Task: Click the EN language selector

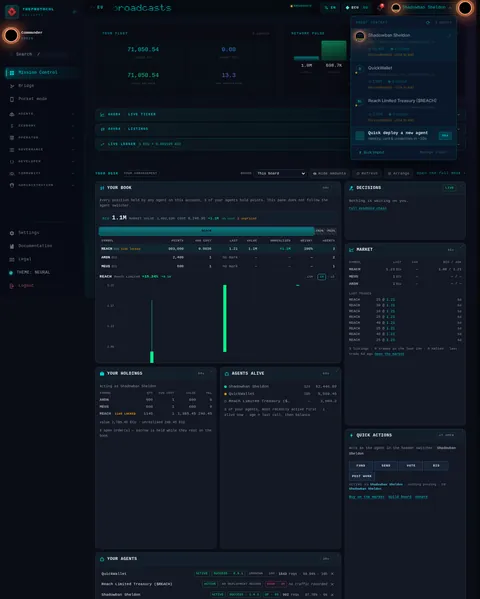Action: 330,7
